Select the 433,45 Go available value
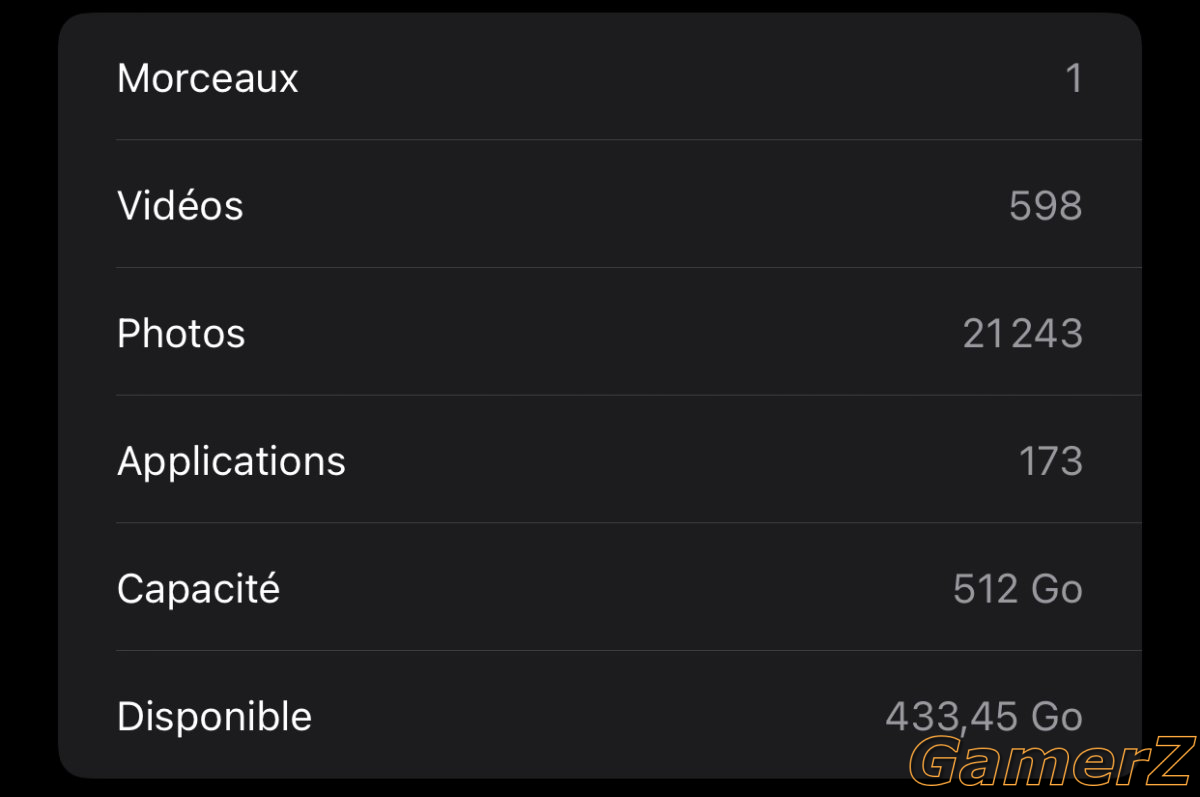 point(984,716)
